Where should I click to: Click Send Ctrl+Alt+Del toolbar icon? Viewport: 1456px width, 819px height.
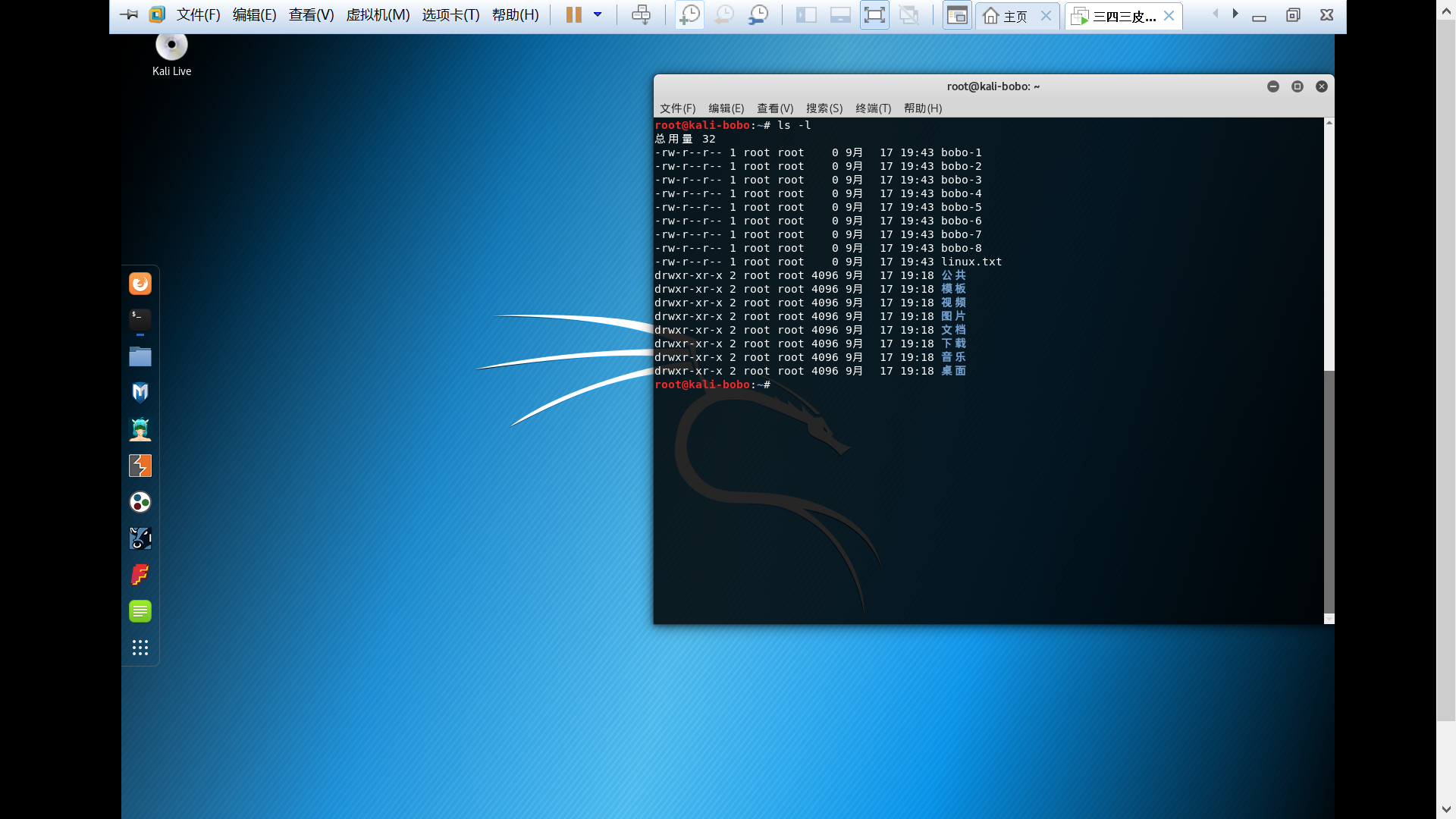(x=641, y=15)
